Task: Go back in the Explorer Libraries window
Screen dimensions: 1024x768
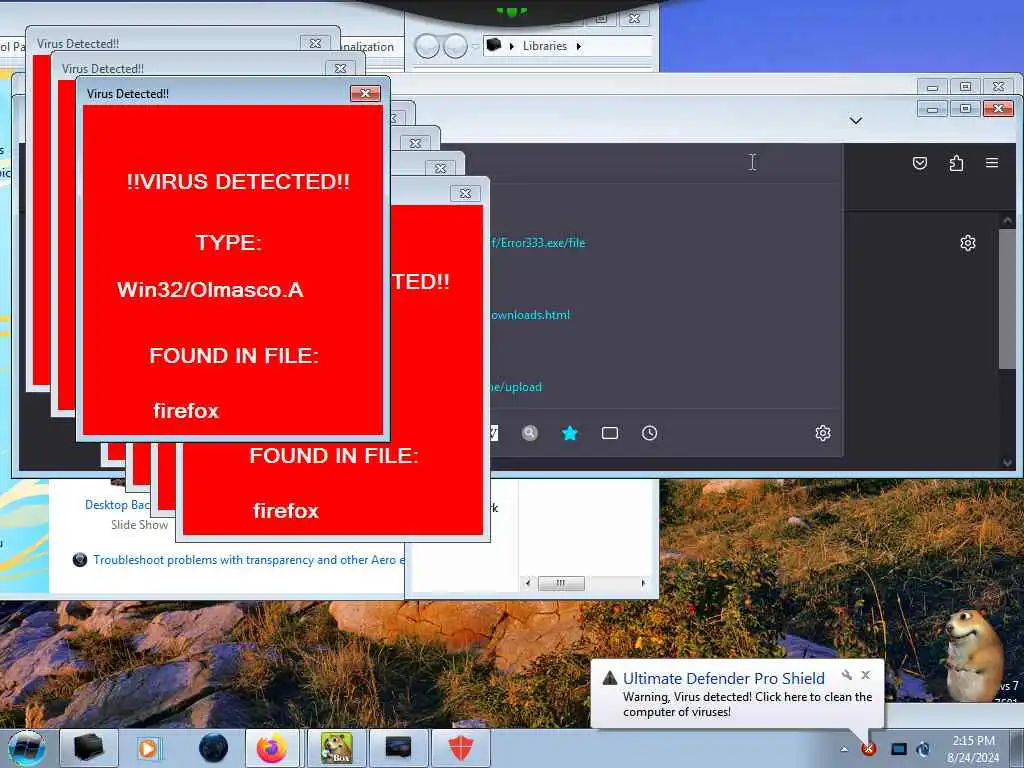Action: (427, 46)
